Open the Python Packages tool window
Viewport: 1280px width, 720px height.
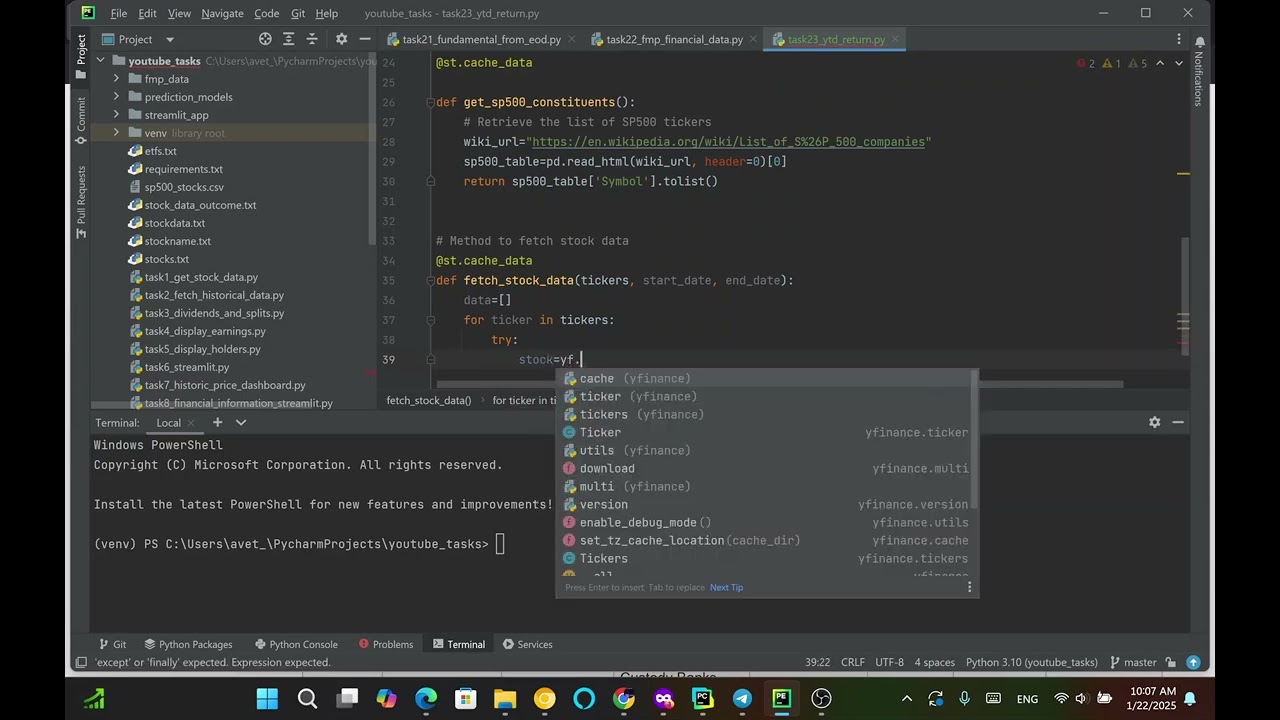pos(188,644)
